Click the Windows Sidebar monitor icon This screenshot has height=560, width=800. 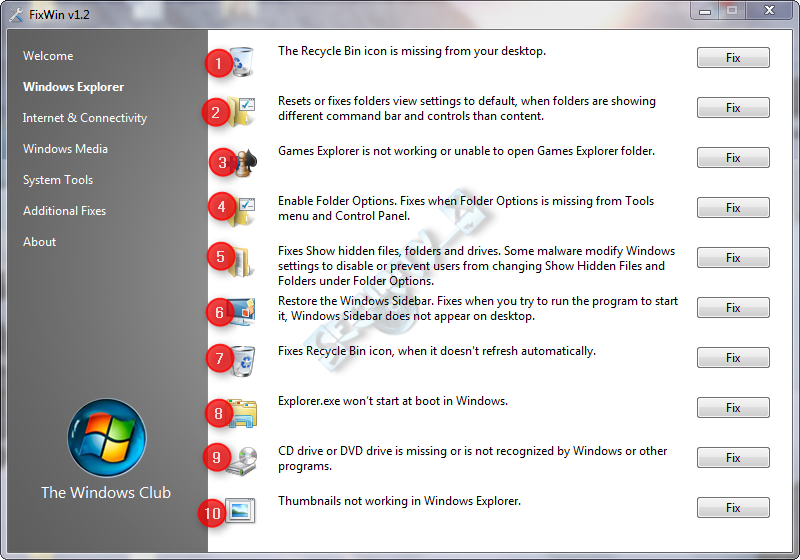(x=242, y=312)
